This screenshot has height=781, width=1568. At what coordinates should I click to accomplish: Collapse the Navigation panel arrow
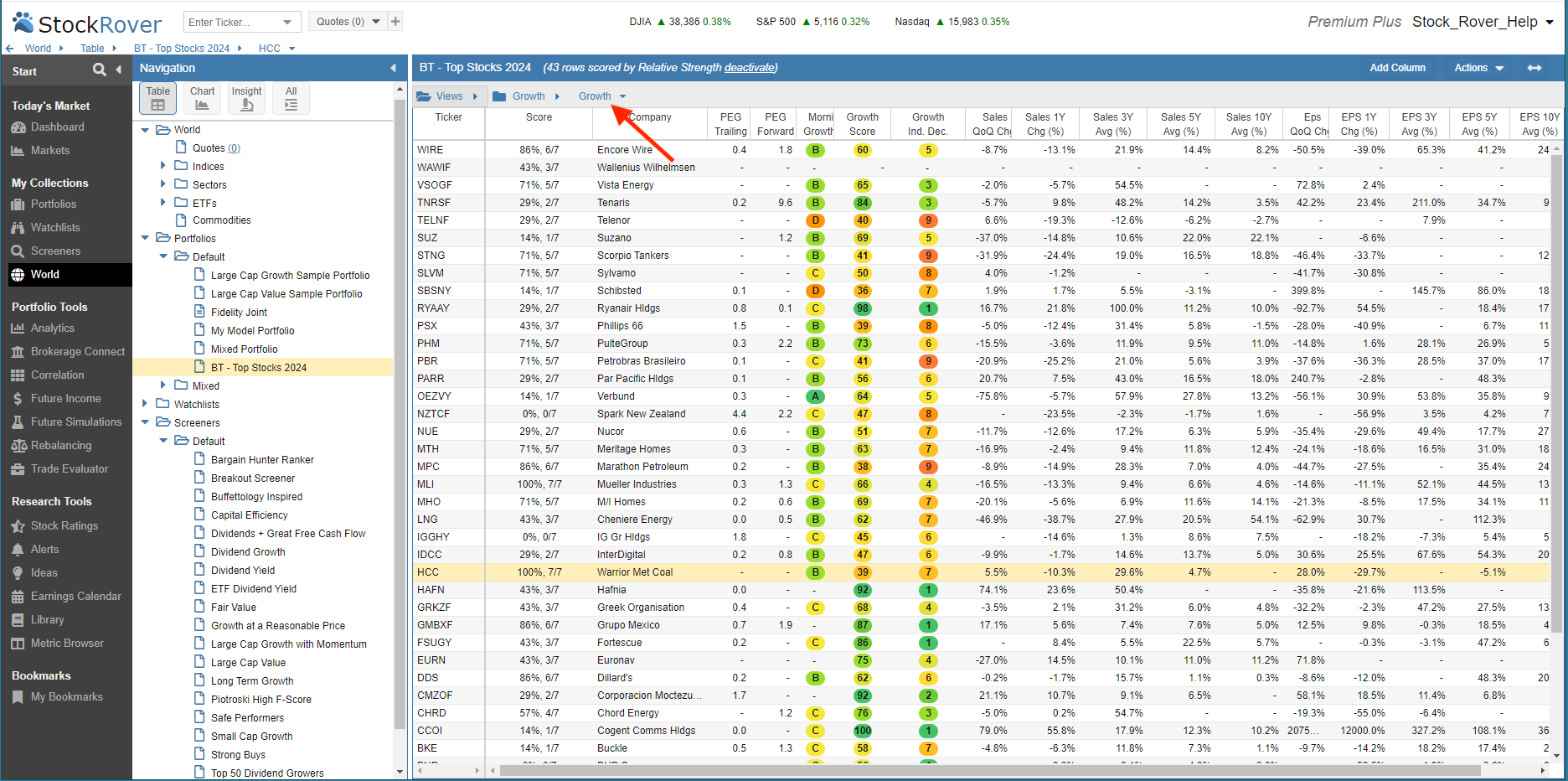(x=394, y=68)
